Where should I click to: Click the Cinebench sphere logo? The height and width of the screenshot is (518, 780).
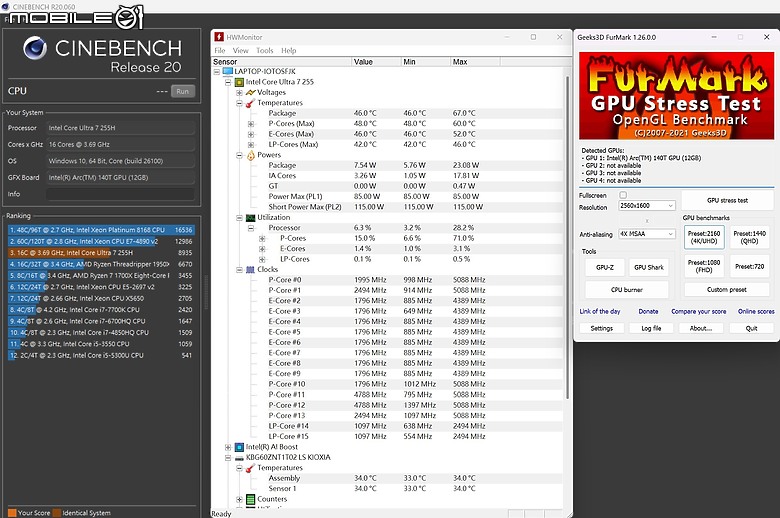tap(35, 48)
